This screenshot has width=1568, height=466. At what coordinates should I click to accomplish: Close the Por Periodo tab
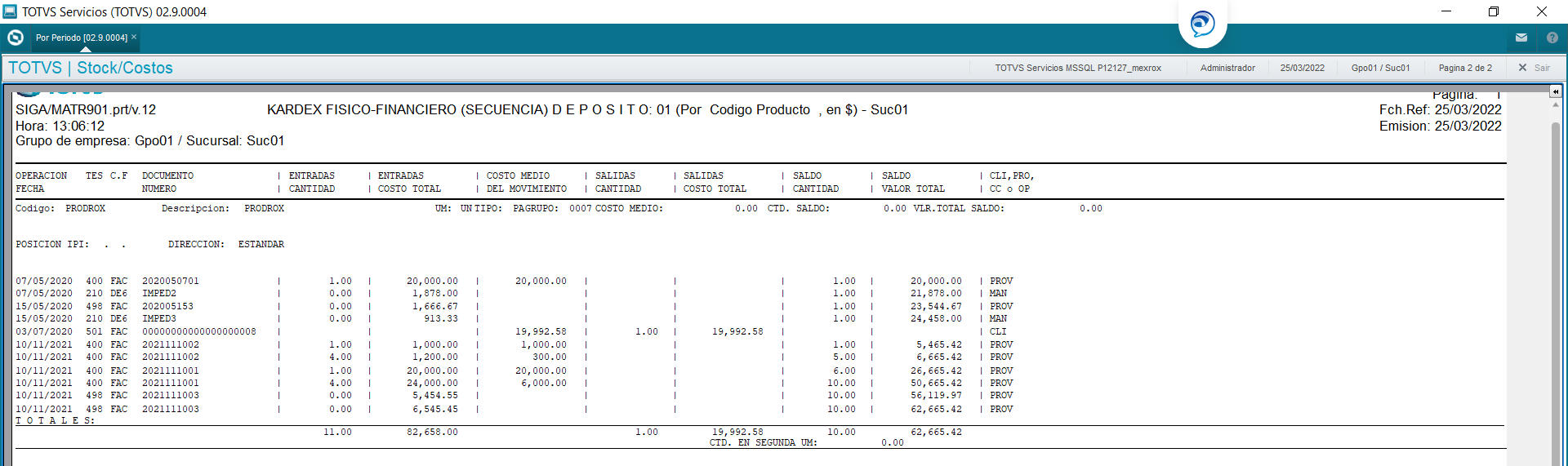[134, 37]
